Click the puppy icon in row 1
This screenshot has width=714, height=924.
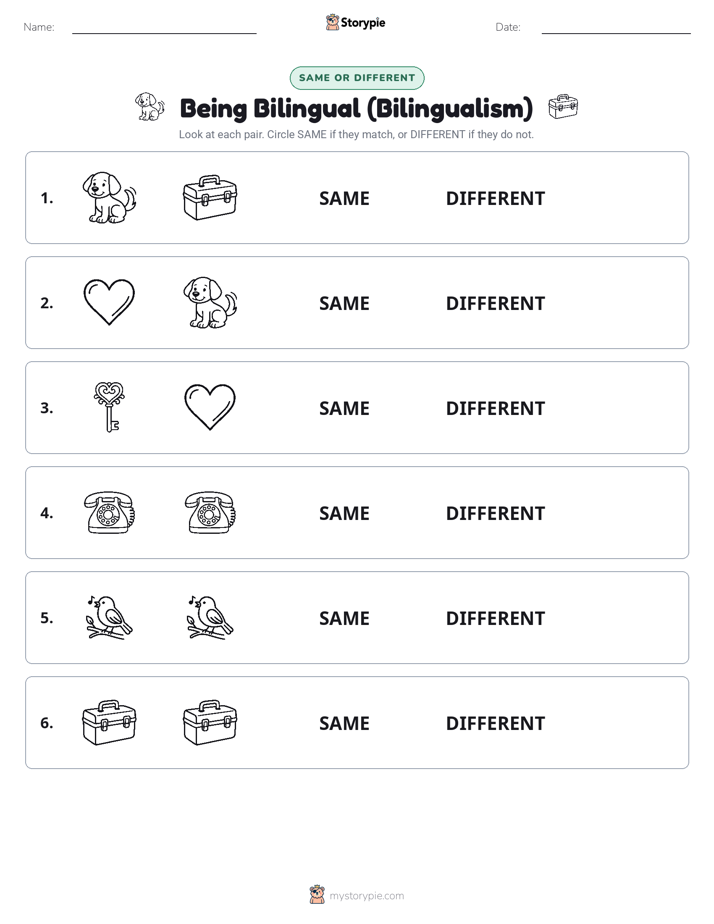[109, 197]
